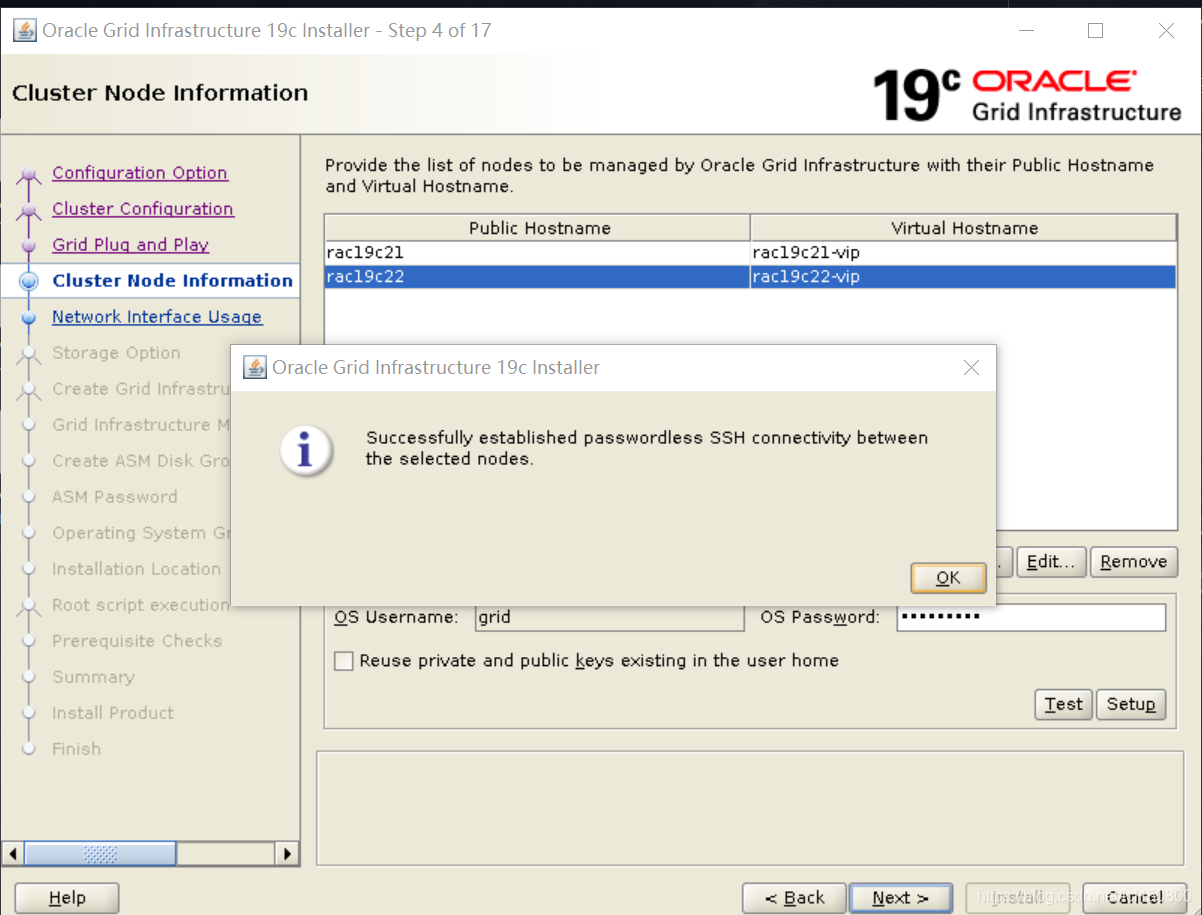Click the Java icon in the main window title bar

[x=25, y=30]
